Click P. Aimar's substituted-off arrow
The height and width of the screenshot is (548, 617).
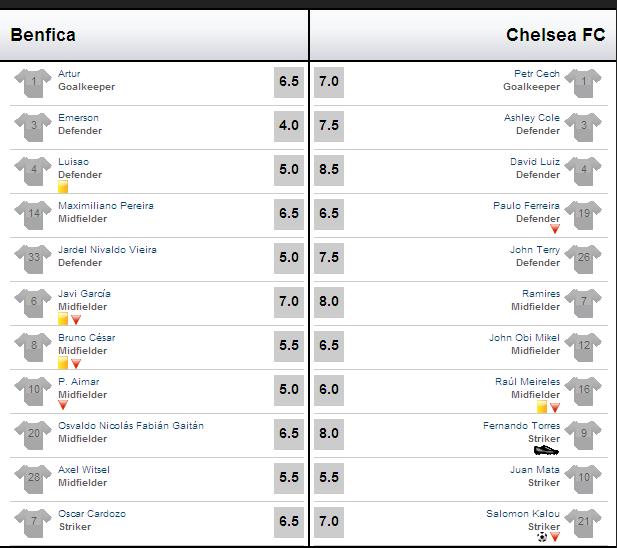click(63, 405)
